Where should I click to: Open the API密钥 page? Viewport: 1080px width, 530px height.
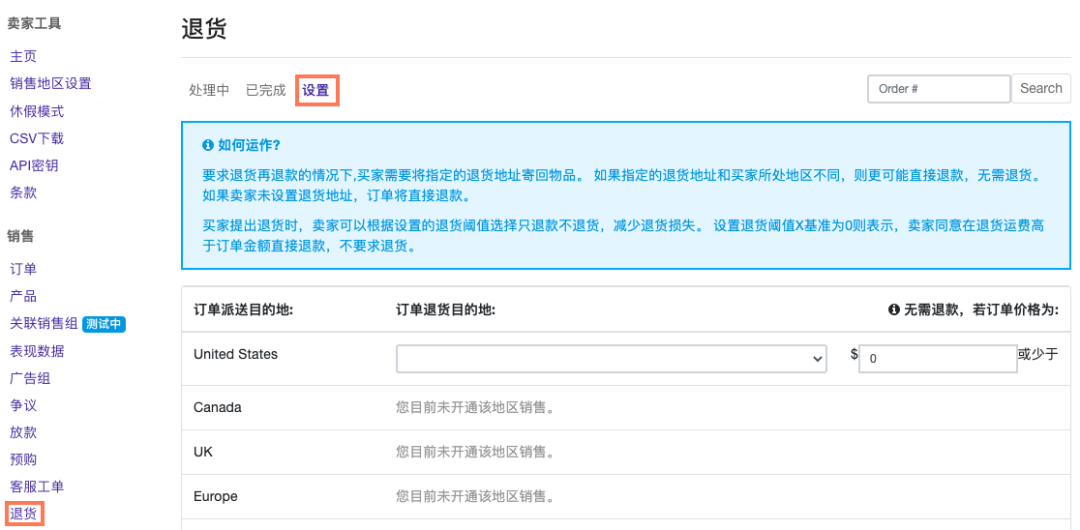[34, 165]
